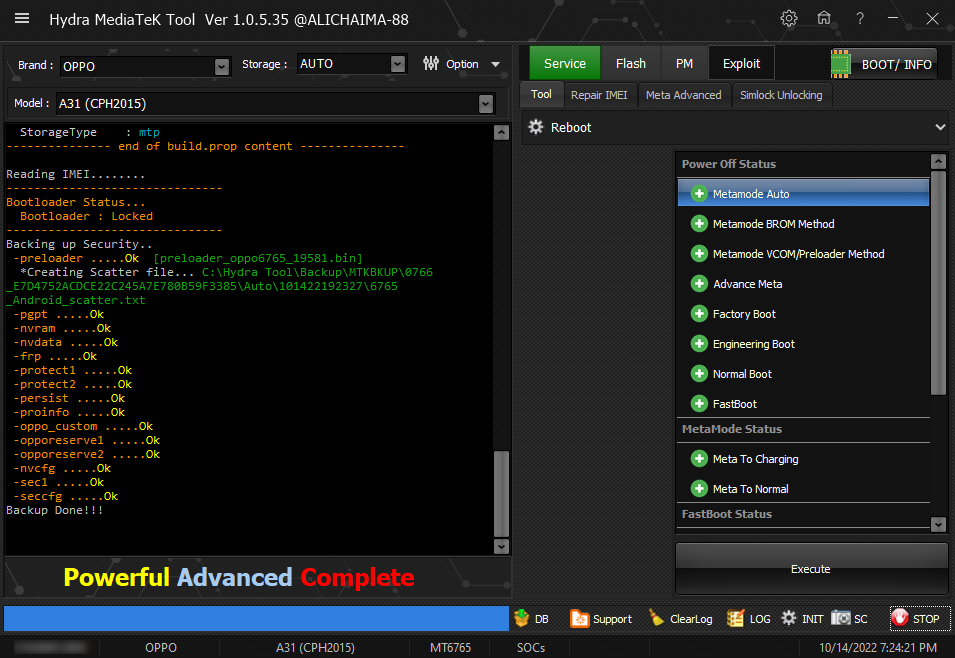Expand the Option dropdown arrow

(x=496, y=64)
